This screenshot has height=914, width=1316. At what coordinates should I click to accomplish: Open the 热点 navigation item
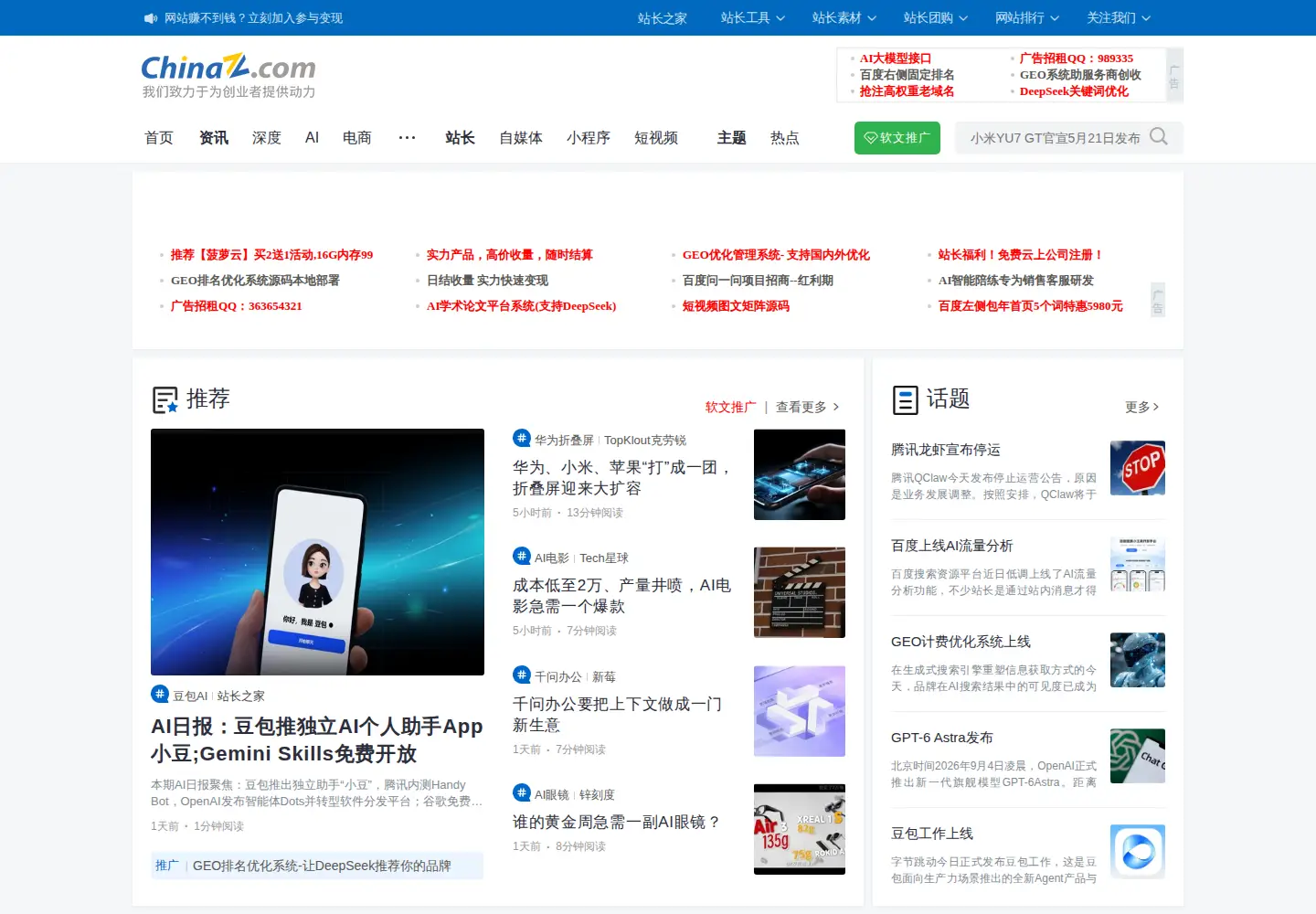(785, 137)
